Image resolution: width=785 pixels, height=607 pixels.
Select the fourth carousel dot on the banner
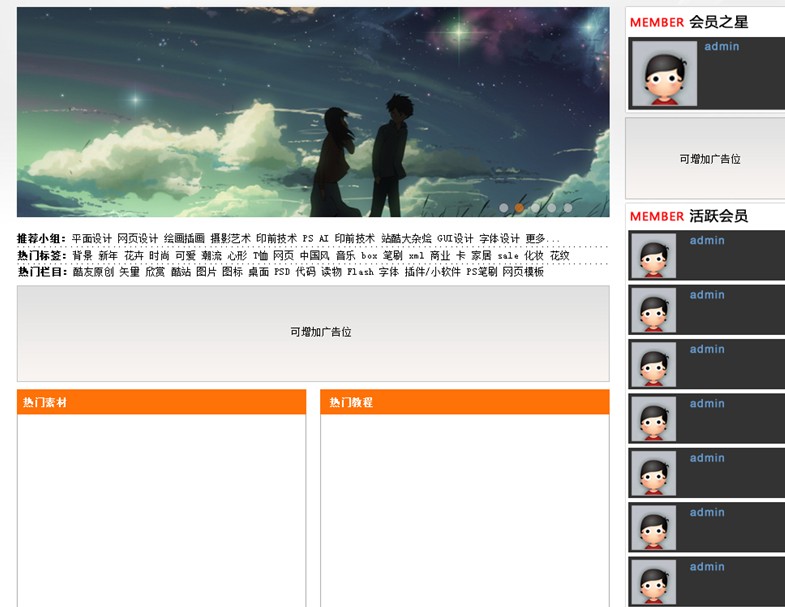[x=552, y=207]
